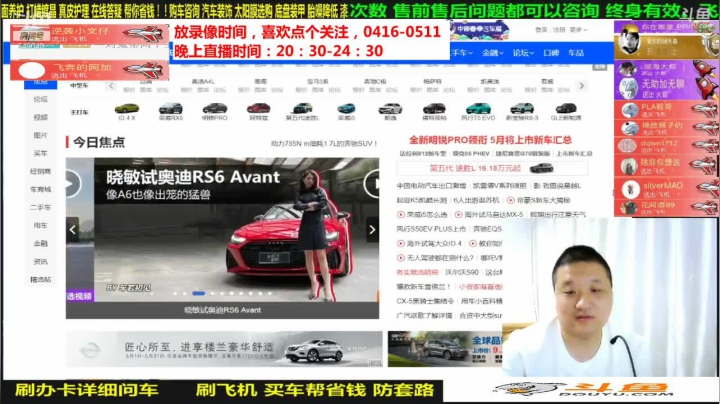This screenshot has height=404, width=720.
Task: Click the 登录 login link
Action: 541,30
